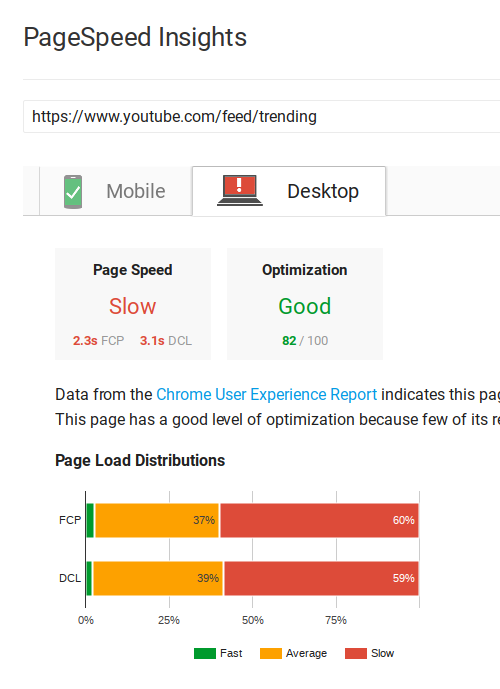
Task: Switch to the Mobile tab
Action: tap(116, 192)
